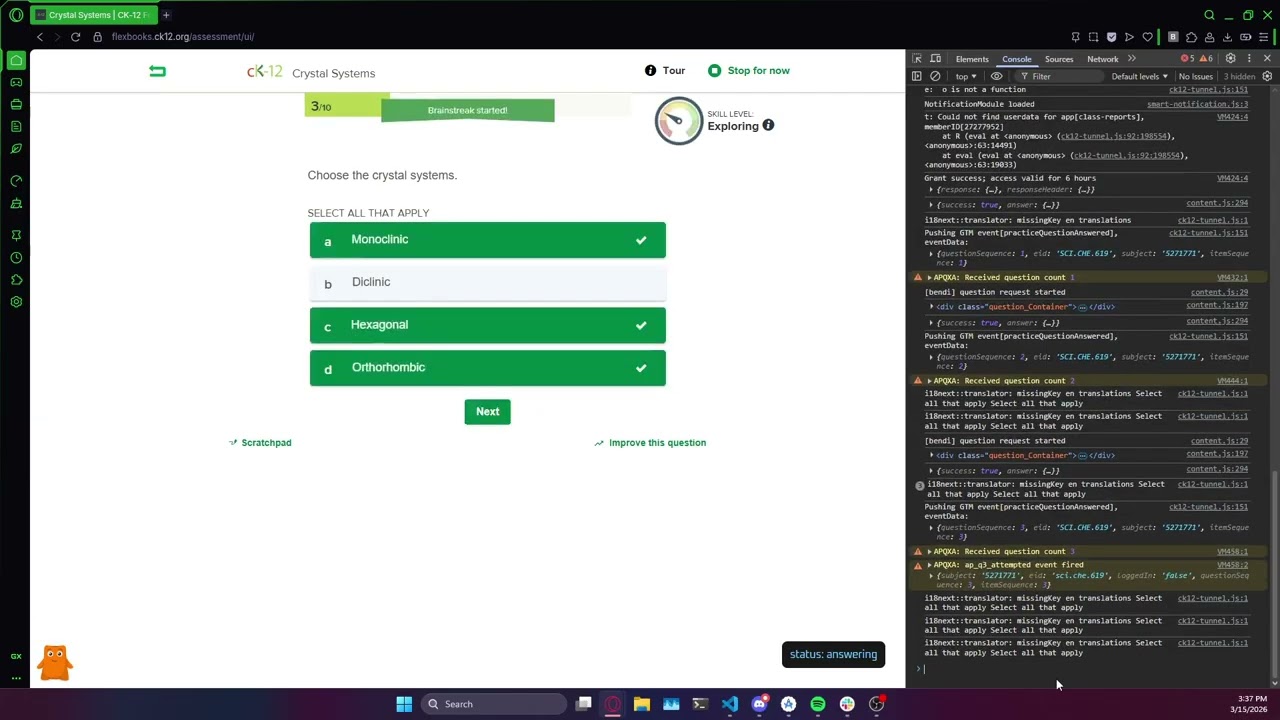Open Default levels dropdown
The width and height of the screenshot is (1280, 720).
pos(1139,77)
